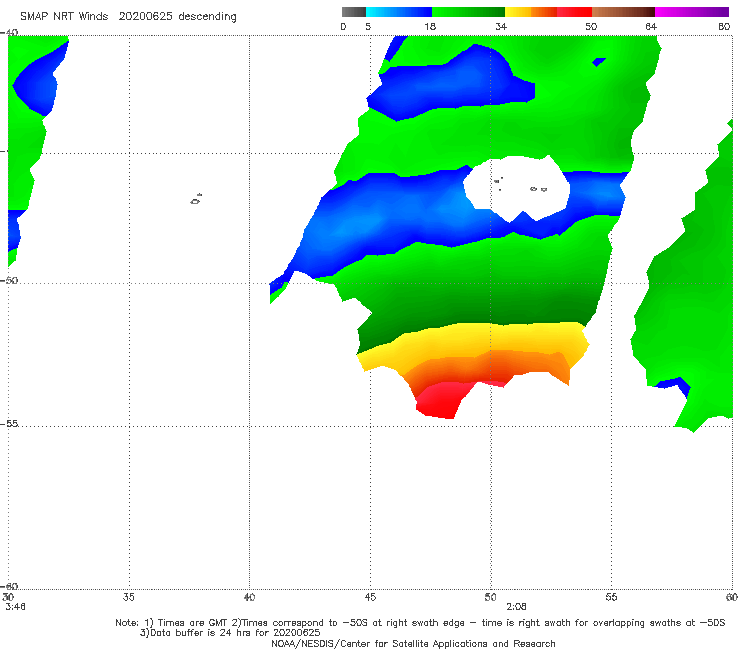Click the '30' longitude label on the bottom axis
Screen dimensions: 740x650
point(8,597)
